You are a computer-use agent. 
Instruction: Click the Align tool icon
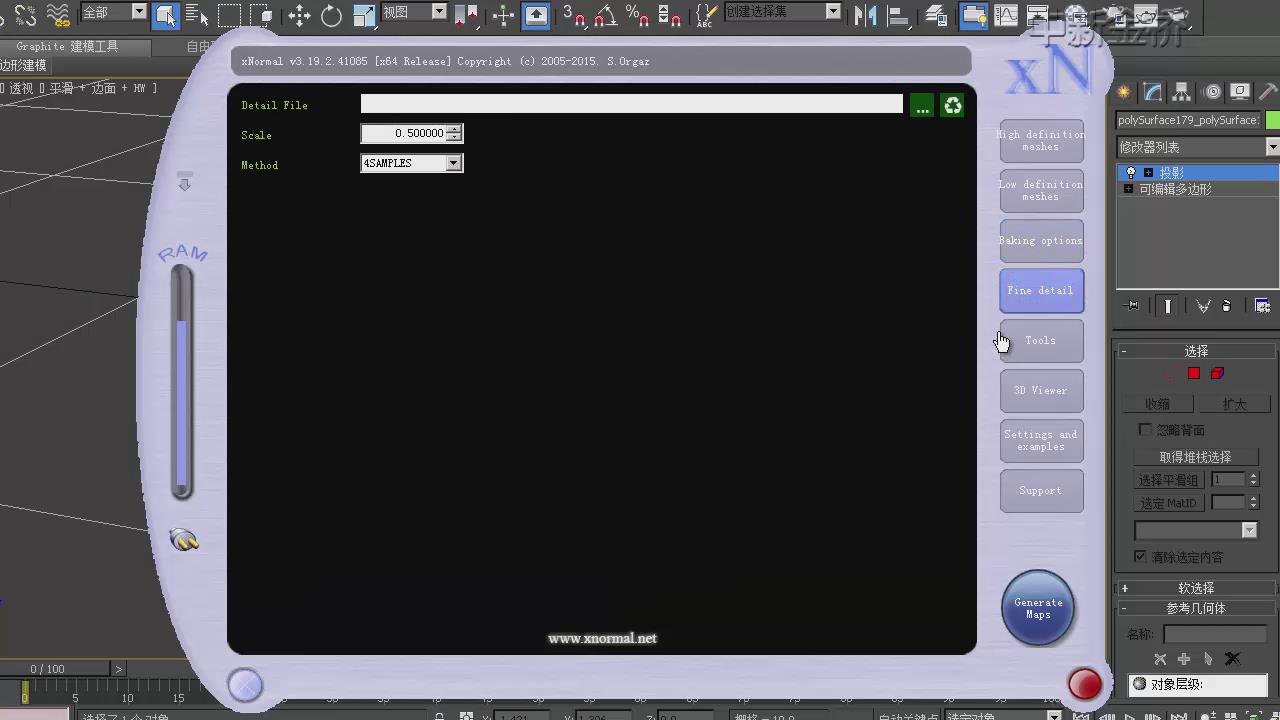click(898, 15)
